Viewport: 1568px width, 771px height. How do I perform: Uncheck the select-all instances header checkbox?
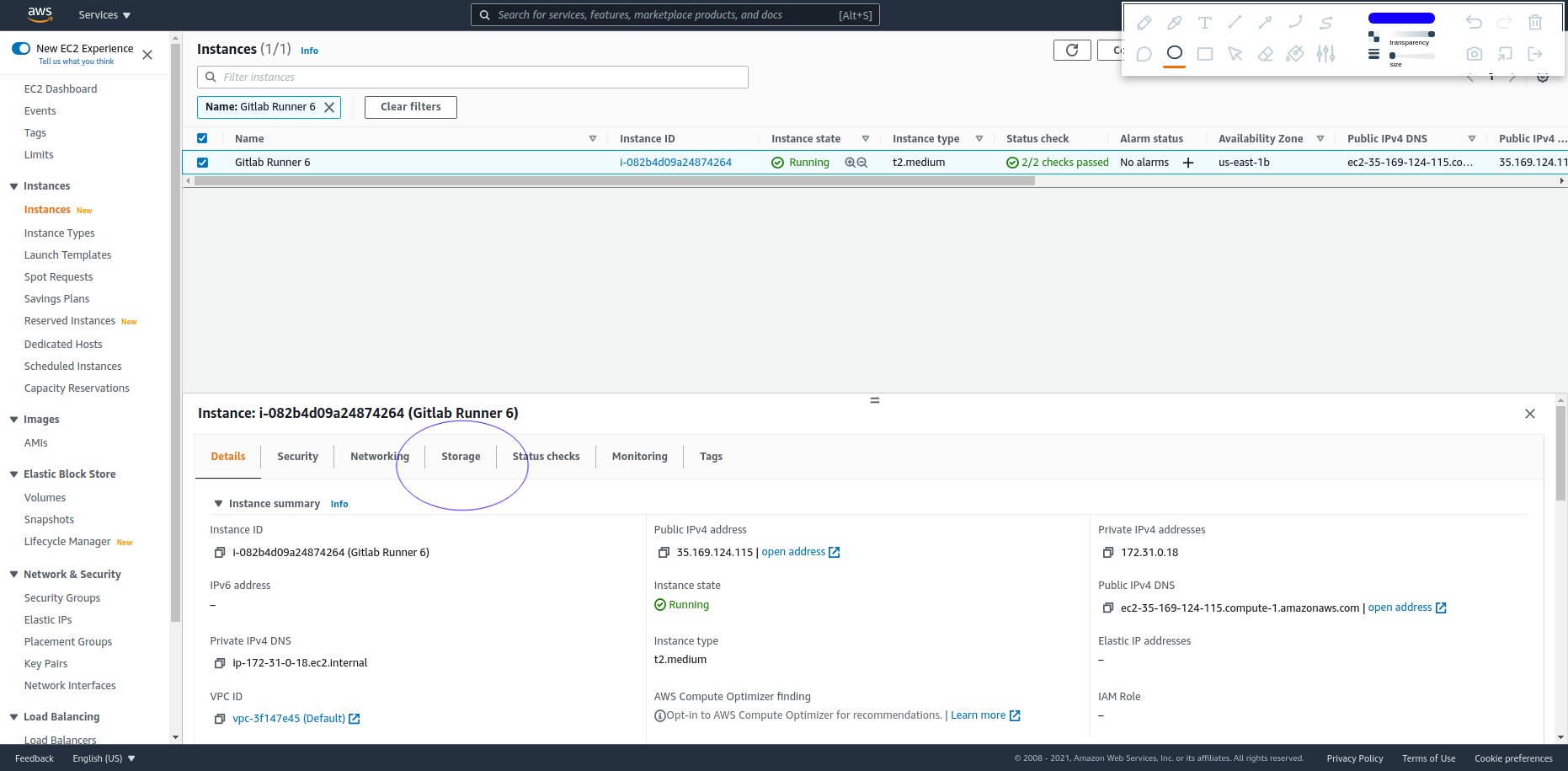point(202,138)
